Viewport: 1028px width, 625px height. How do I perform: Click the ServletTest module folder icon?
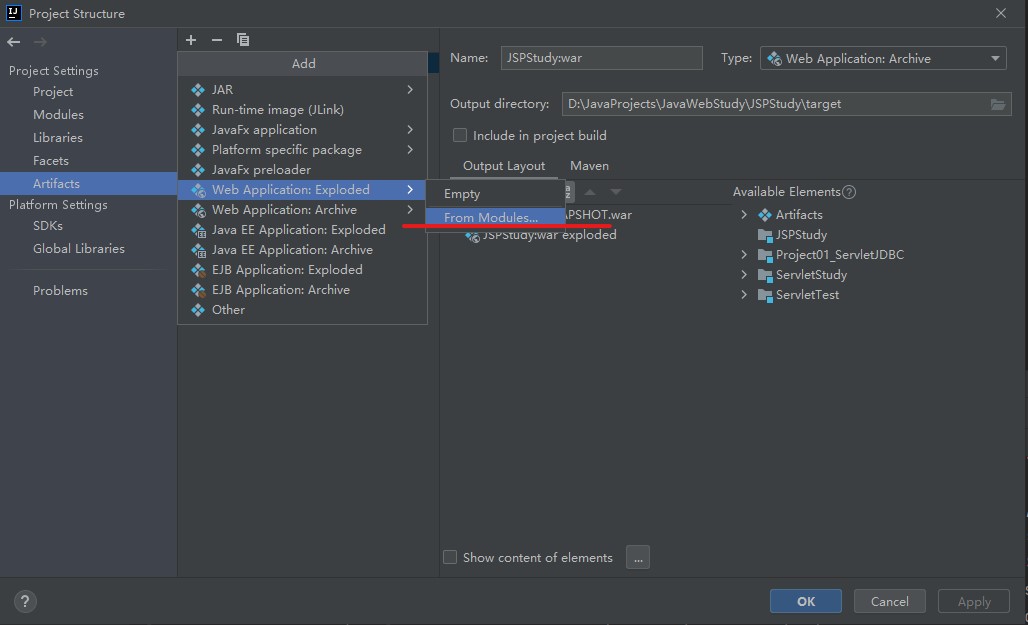tap(765, 295)
